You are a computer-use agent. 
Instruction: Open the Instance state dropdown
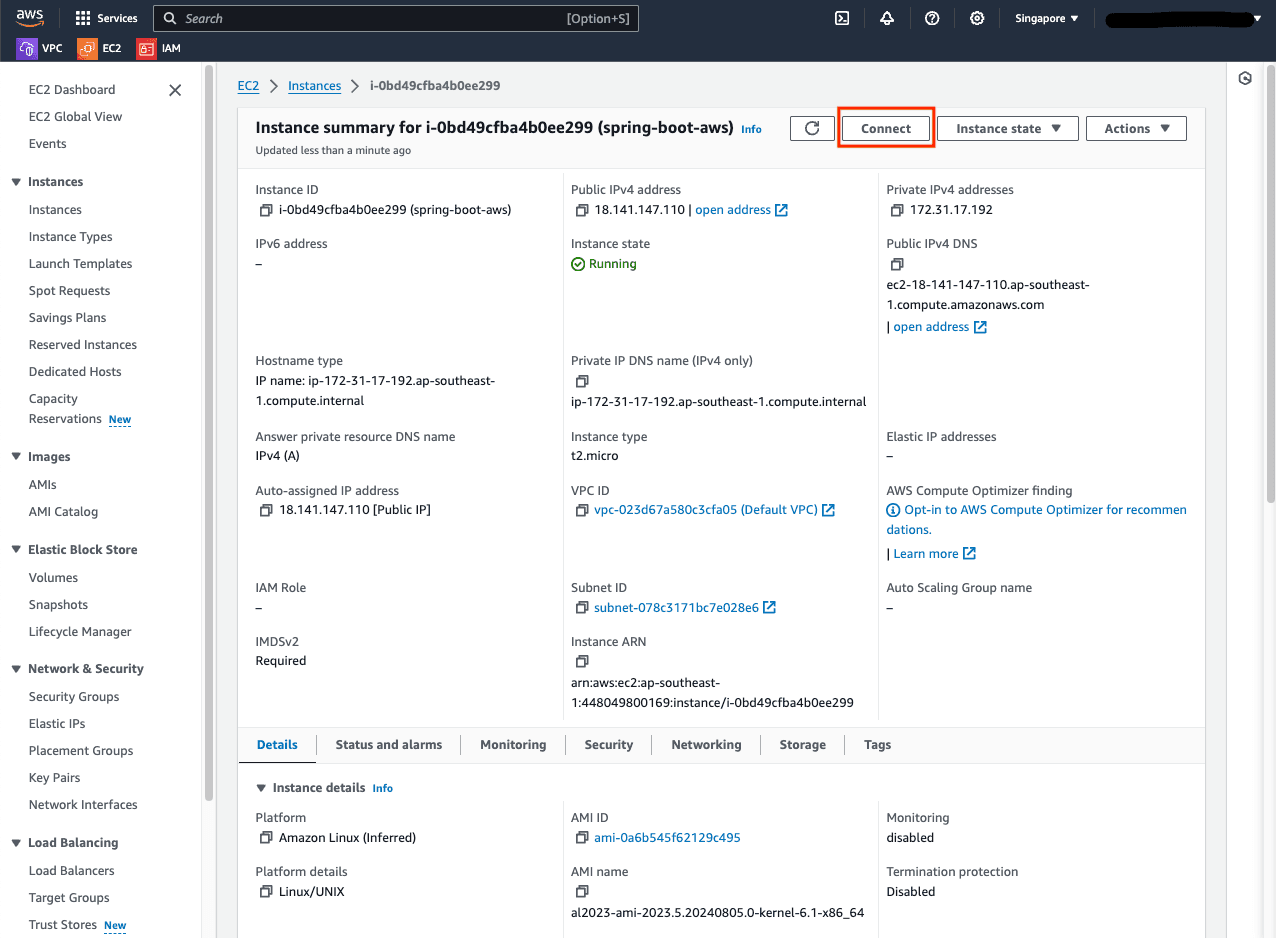(1007, 128)
